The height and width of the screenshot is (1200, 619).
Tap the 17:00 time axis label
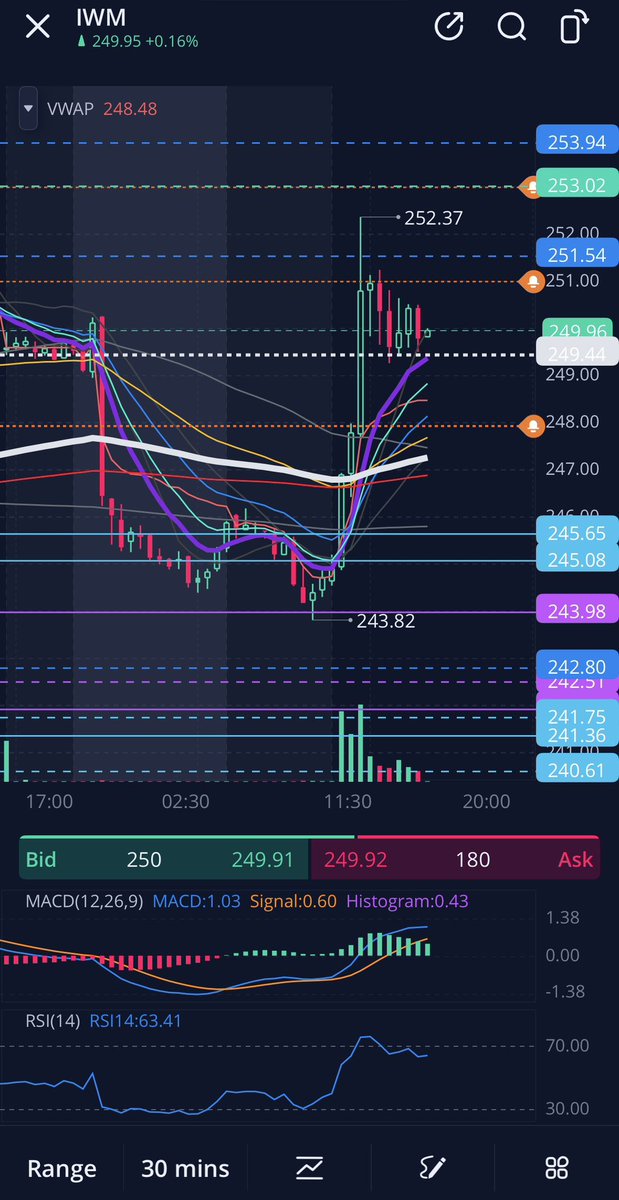coord(49,802)
